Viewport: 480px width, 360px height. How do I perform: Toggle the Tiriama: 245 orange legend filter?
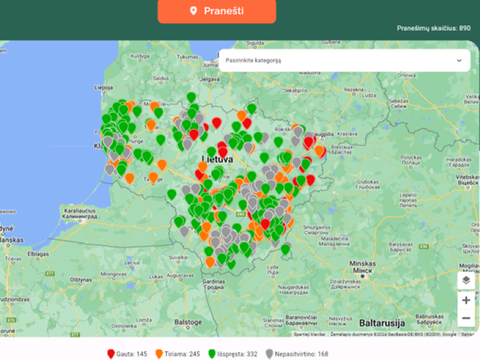point(178,354)
